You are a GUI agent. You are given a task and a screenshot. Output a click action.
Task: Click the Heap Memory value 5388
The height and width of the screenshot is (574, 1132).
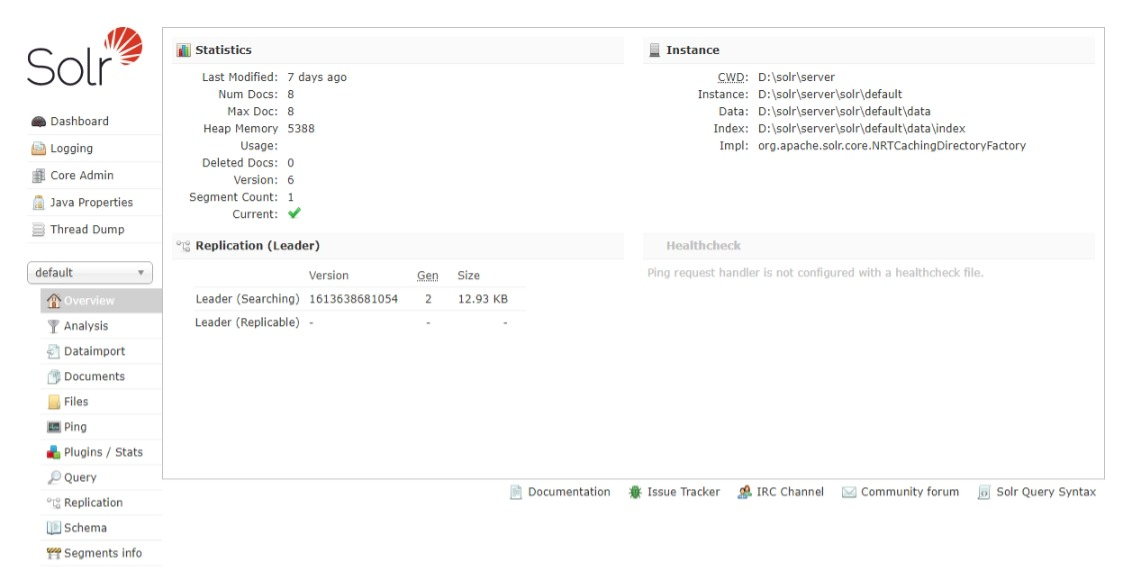tap(301, 129)
